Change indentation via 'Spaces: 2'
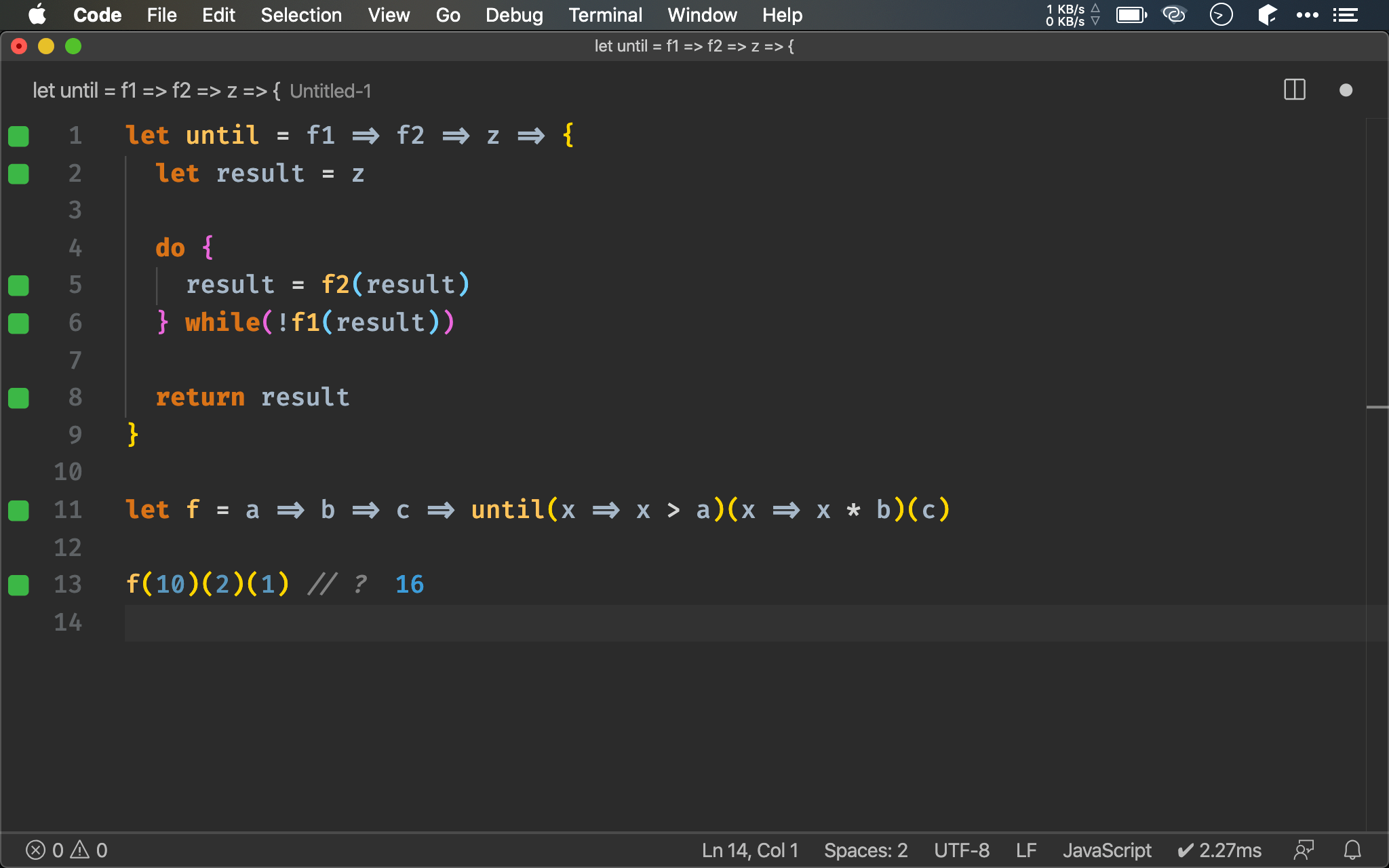This screenshot has width=1389, height=868. (x=865, y=850)
